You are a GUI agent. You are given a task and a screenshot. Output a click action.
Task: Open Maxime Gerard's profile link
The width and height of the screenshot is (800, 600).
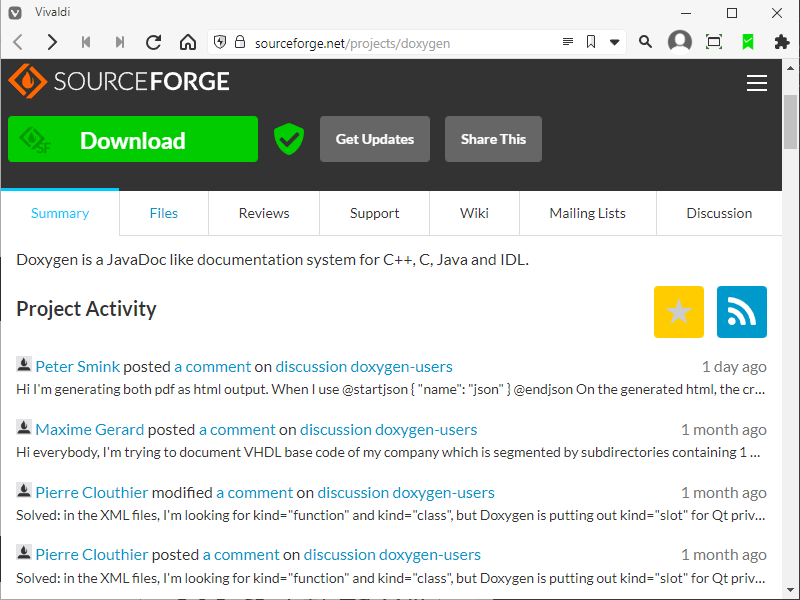point(90,430)
